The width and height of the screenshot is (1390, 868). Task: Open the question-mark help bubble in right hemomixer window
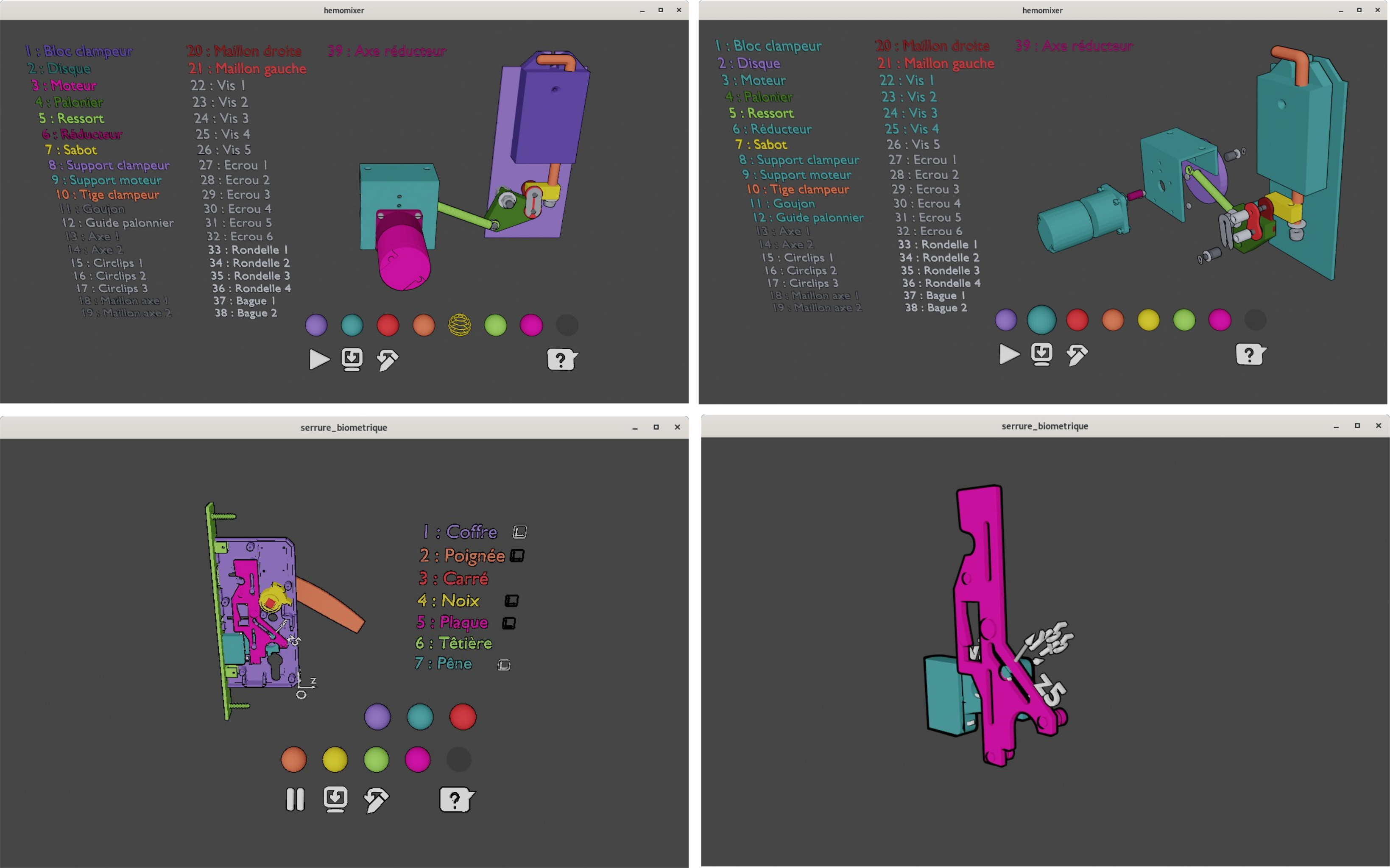1250,355
